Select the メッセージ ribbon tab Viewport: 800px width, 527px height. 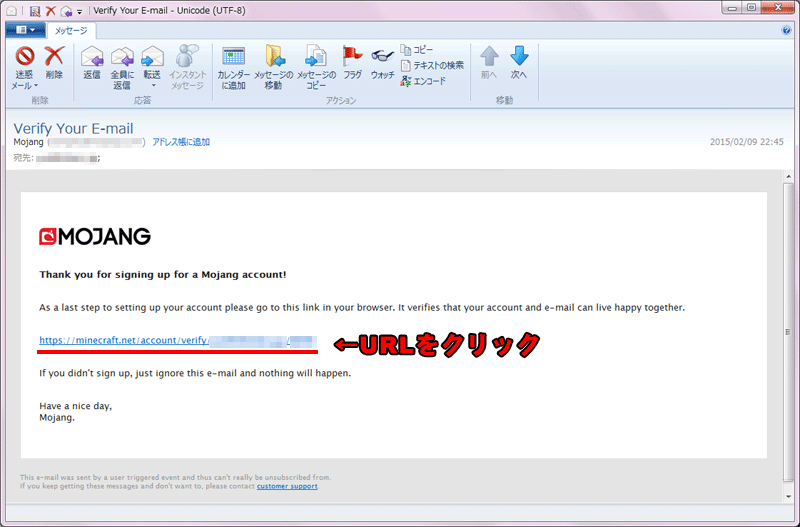coord(71,31)
